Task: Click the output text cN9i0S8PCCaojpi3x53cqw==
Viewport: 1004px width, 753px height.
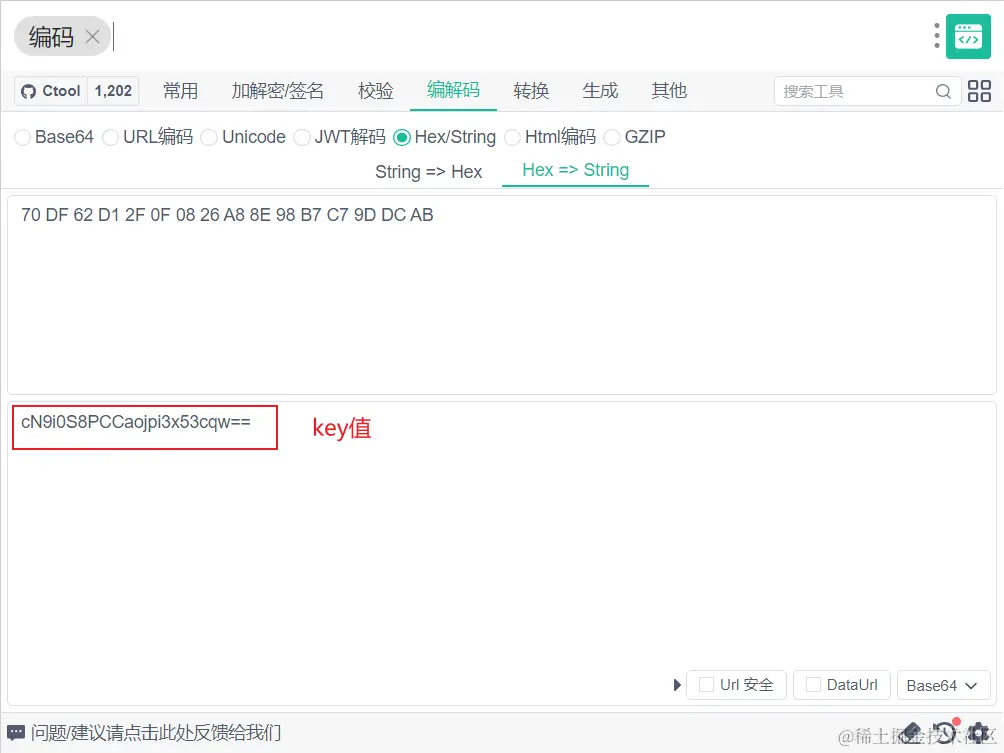Action: click(136, 422)
